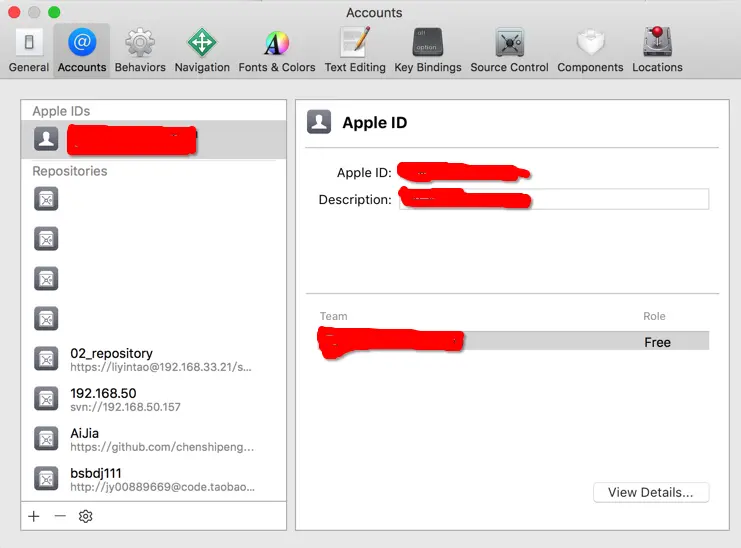Open Fonts & Colors preferences
The width and height of the screenshot is (741, 548).
277,51
